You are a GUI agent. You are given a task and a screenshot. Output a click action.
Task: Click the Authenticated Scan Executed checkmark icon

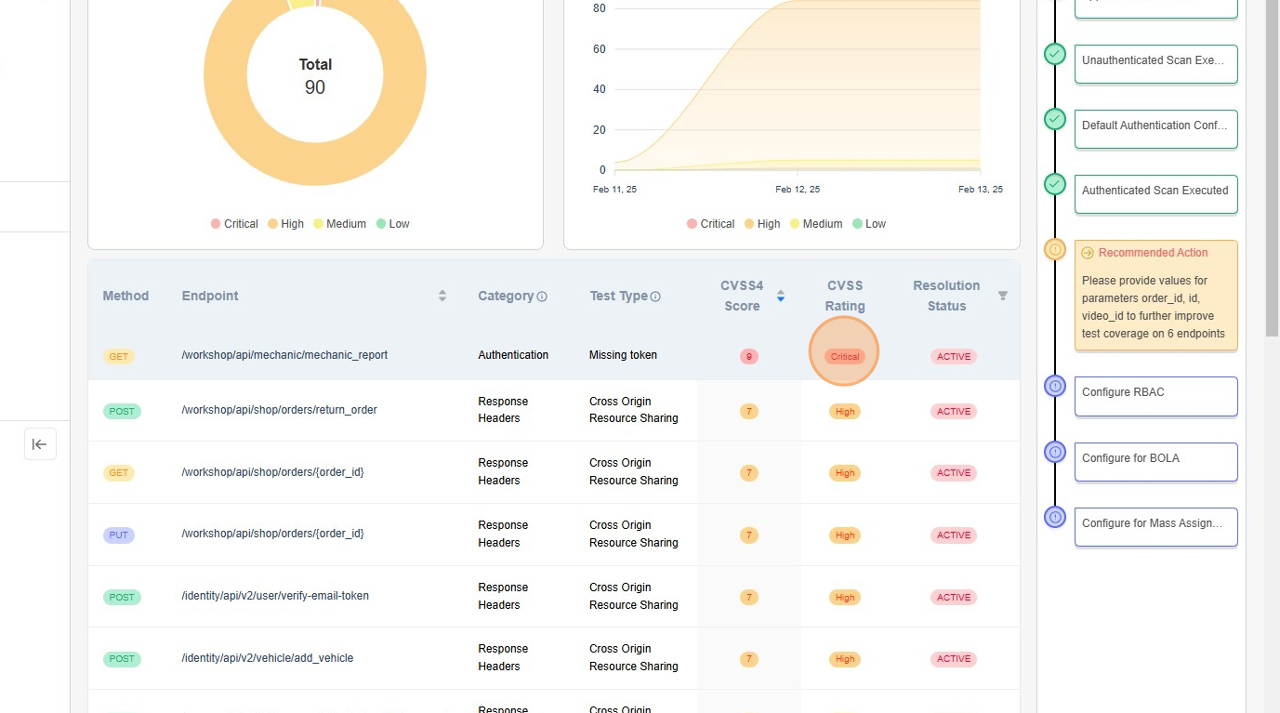(1055, 184)
